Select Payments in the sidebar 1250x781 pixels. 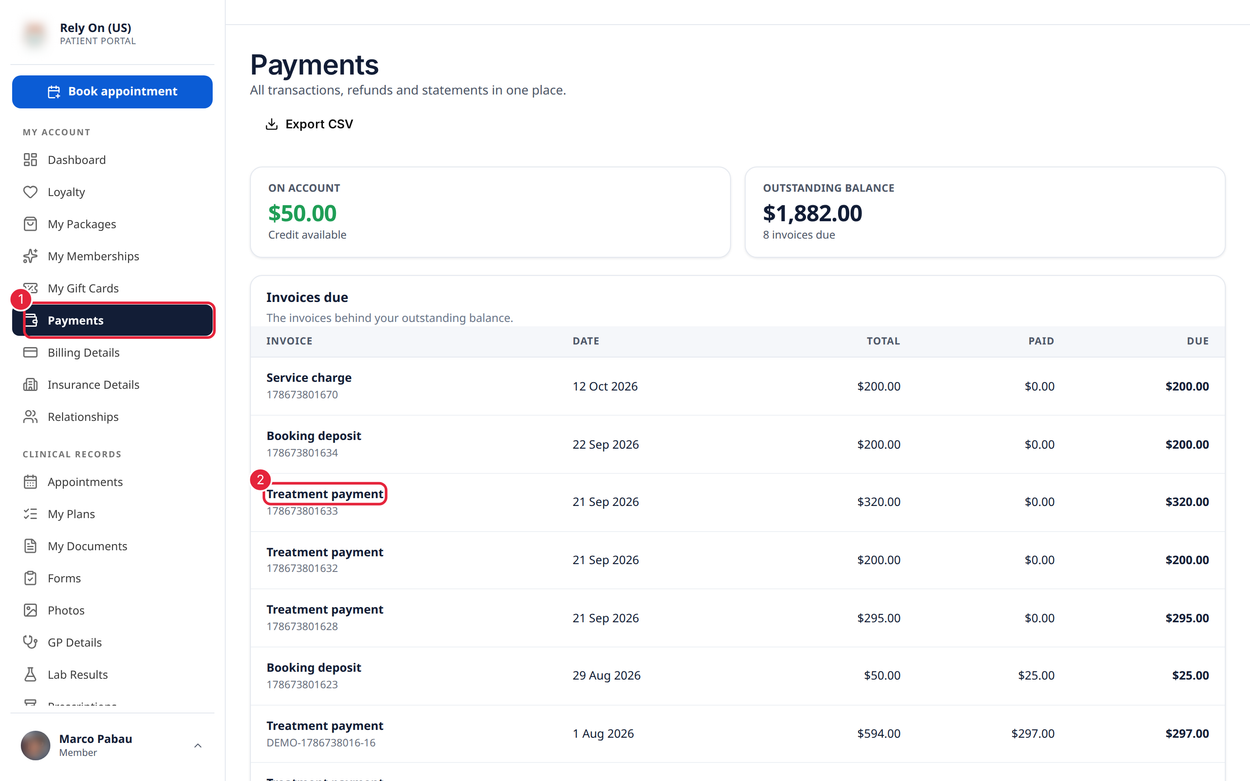112,320
